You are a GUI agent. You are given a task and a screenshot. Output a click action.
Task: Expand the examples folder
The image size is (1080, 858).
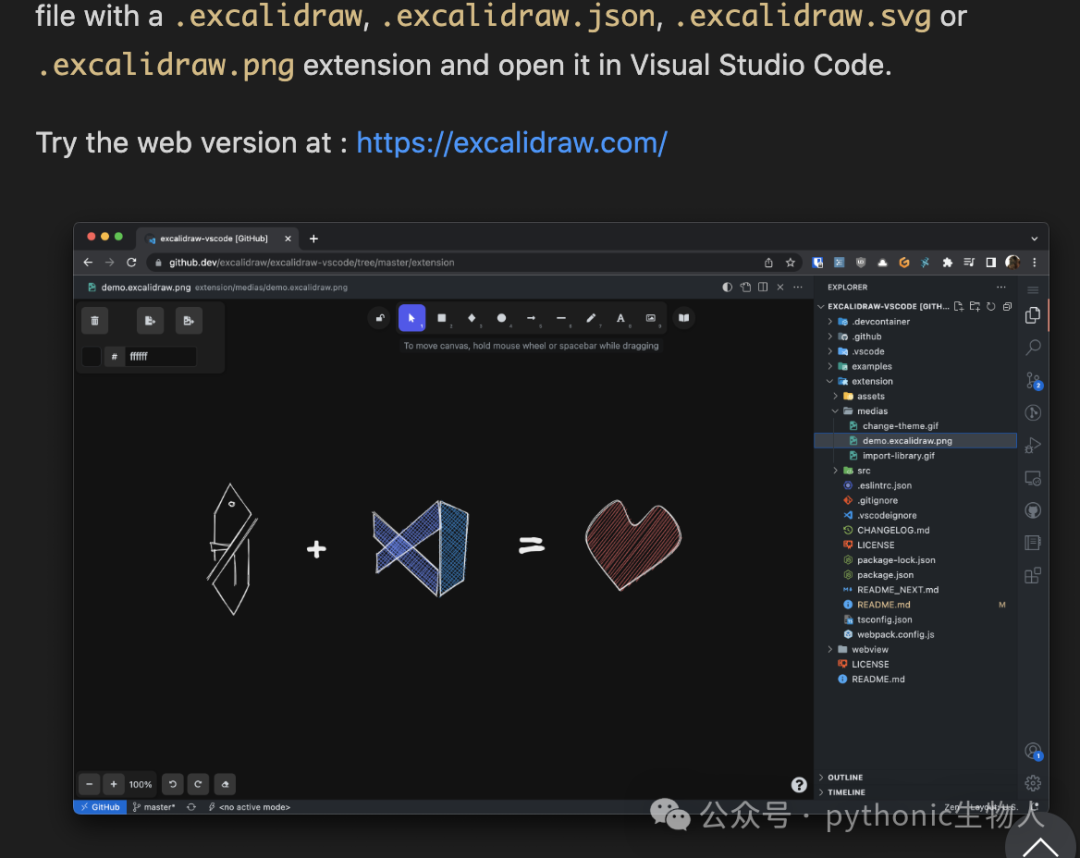click(916, 366)
